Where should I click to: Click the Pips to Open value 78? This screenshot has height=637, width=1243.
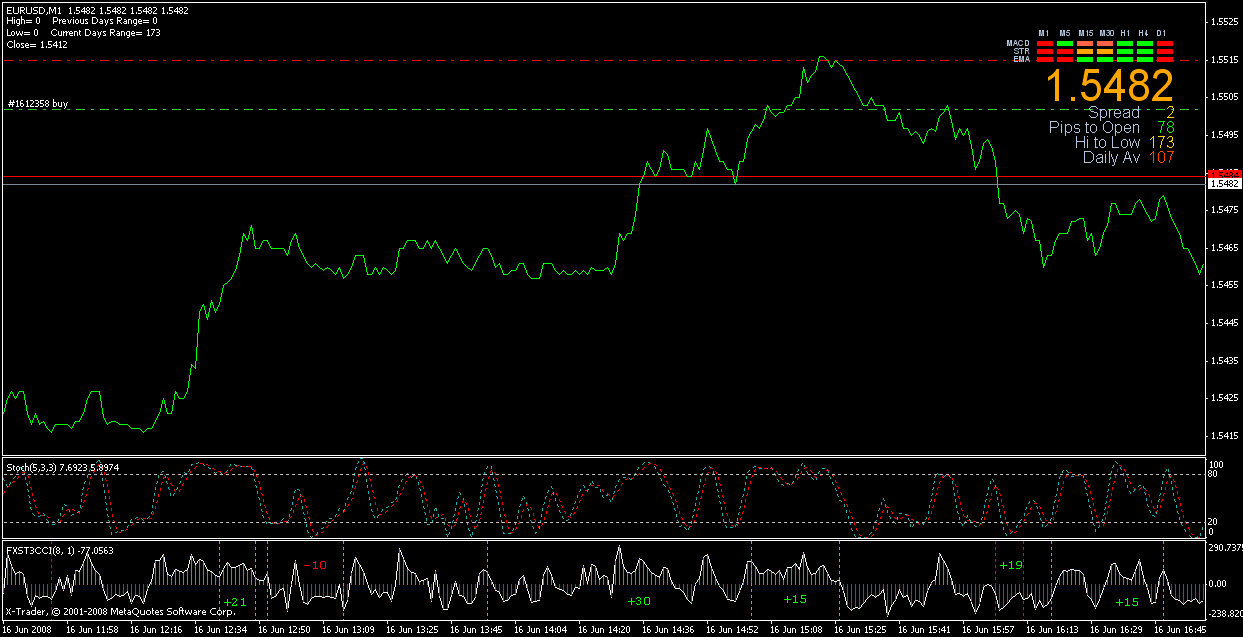coord(1165,128)
